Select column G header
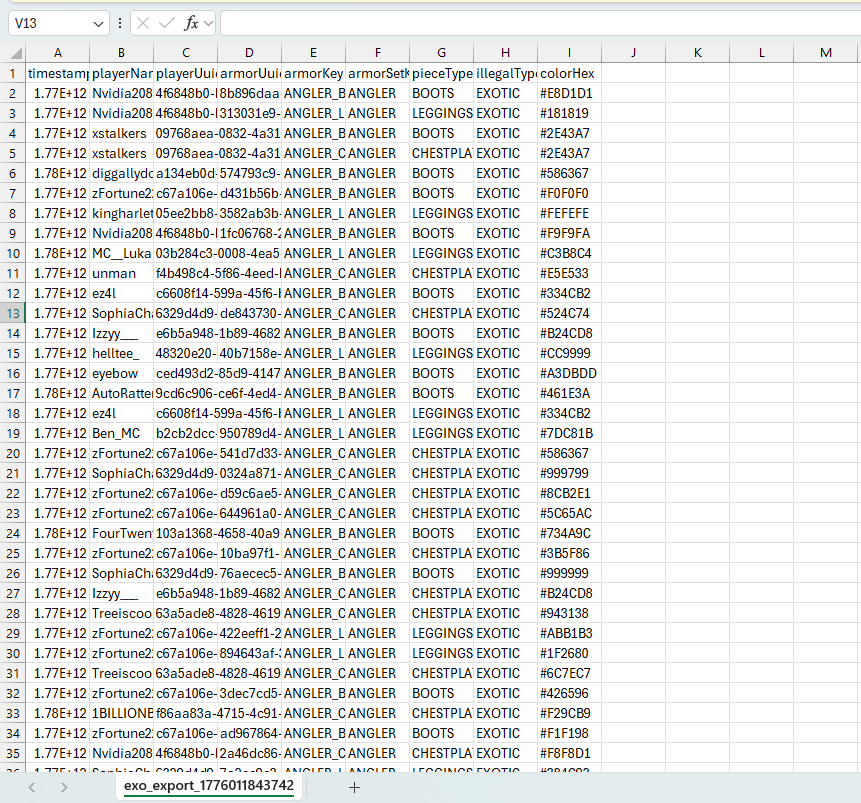The image size is (861, 803). (x=441, y=53)
